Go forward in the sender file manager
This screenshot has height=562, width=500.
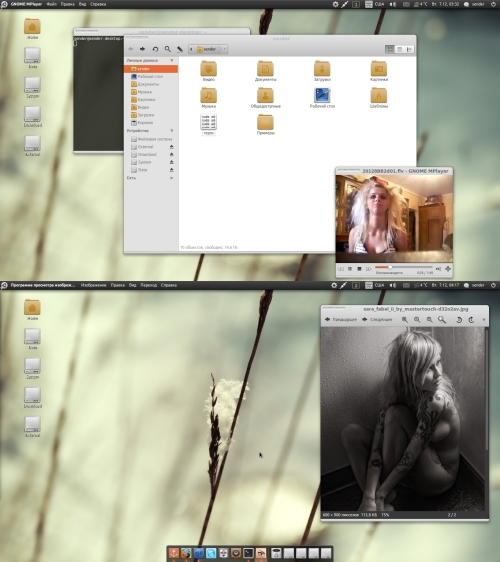pos(142,49)
